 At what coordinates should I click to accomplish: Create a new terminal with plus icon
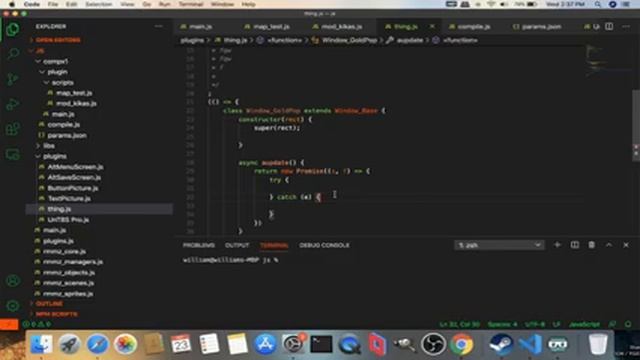point(557,245)
